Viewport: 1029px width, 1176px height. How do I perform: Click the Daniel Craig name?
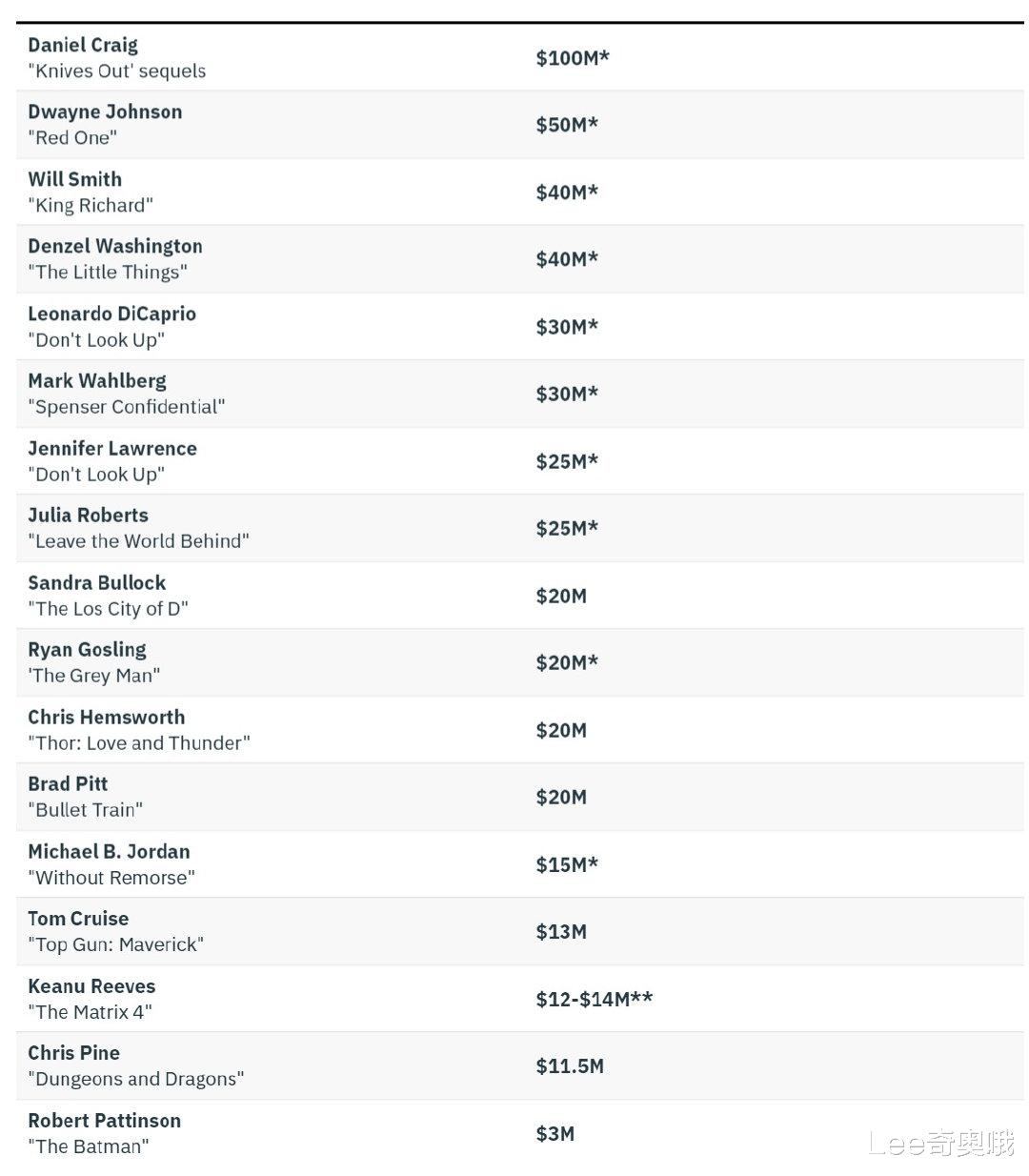coord(83,45)
